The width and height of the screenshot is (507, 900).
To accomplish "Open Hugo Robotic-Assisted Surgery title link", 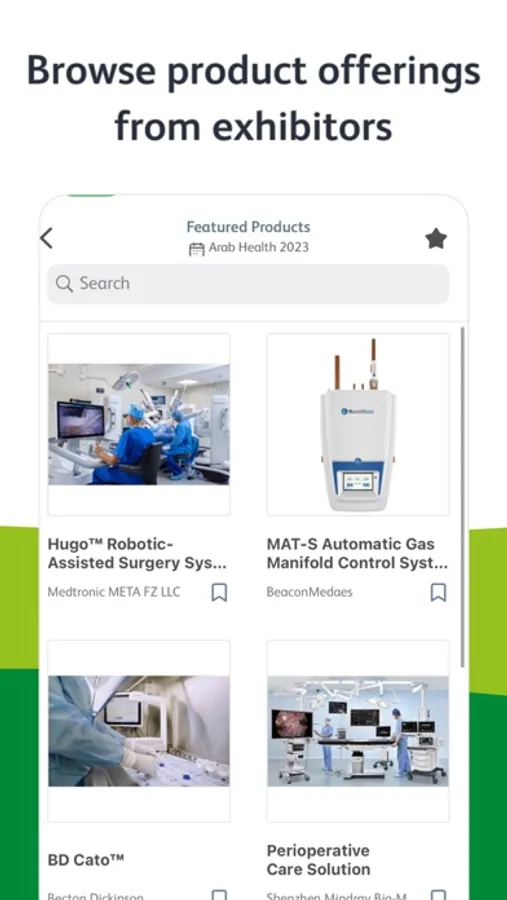I will pos(137,553).
